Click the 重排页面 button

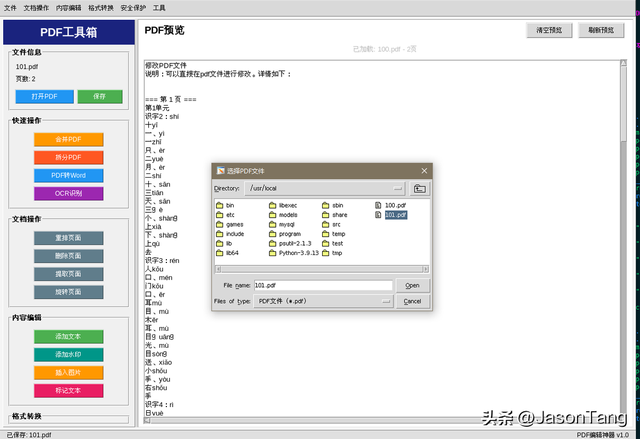tap(69, 238)
